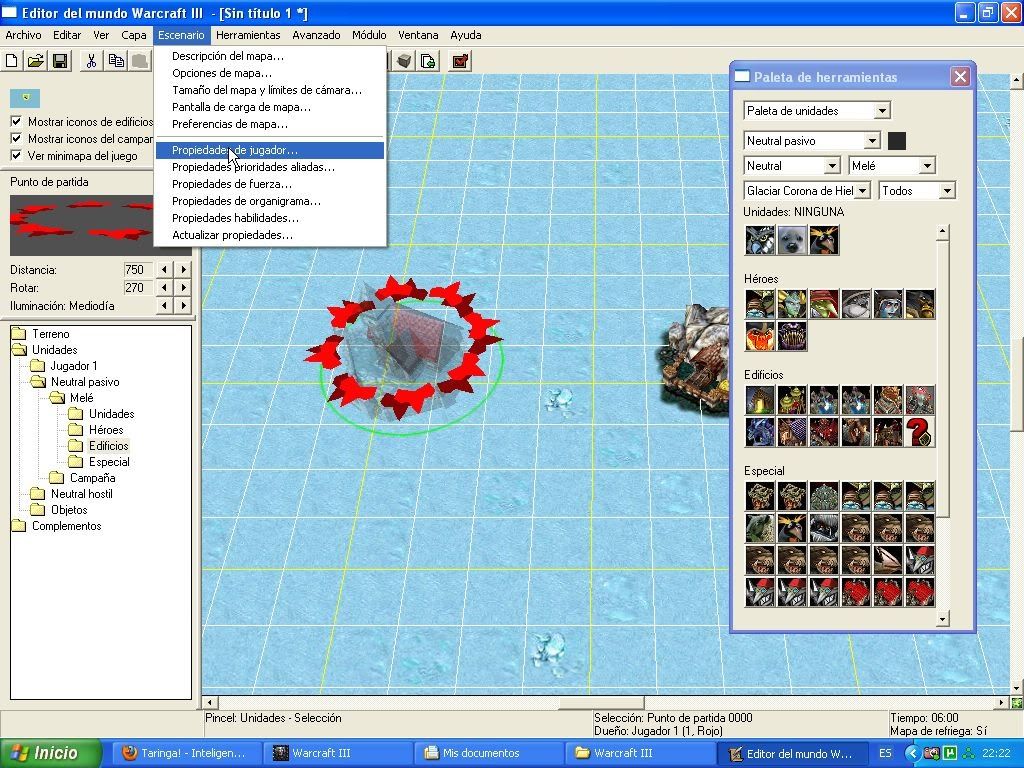Select Jugador 1 in the tree

74,366
